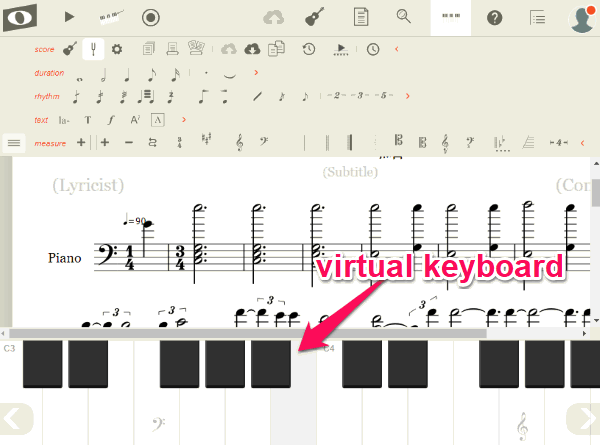Expand the rhythm toolbar row arrow
Screen dimensions: 600x445
tap(408, 96)
